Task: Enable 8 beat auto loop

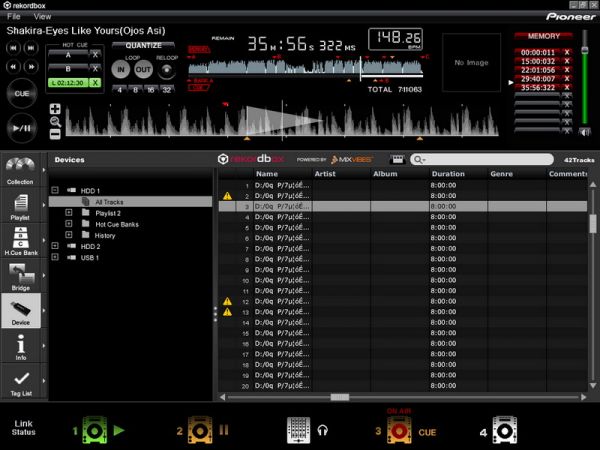Action: click(x=135, y=90)
